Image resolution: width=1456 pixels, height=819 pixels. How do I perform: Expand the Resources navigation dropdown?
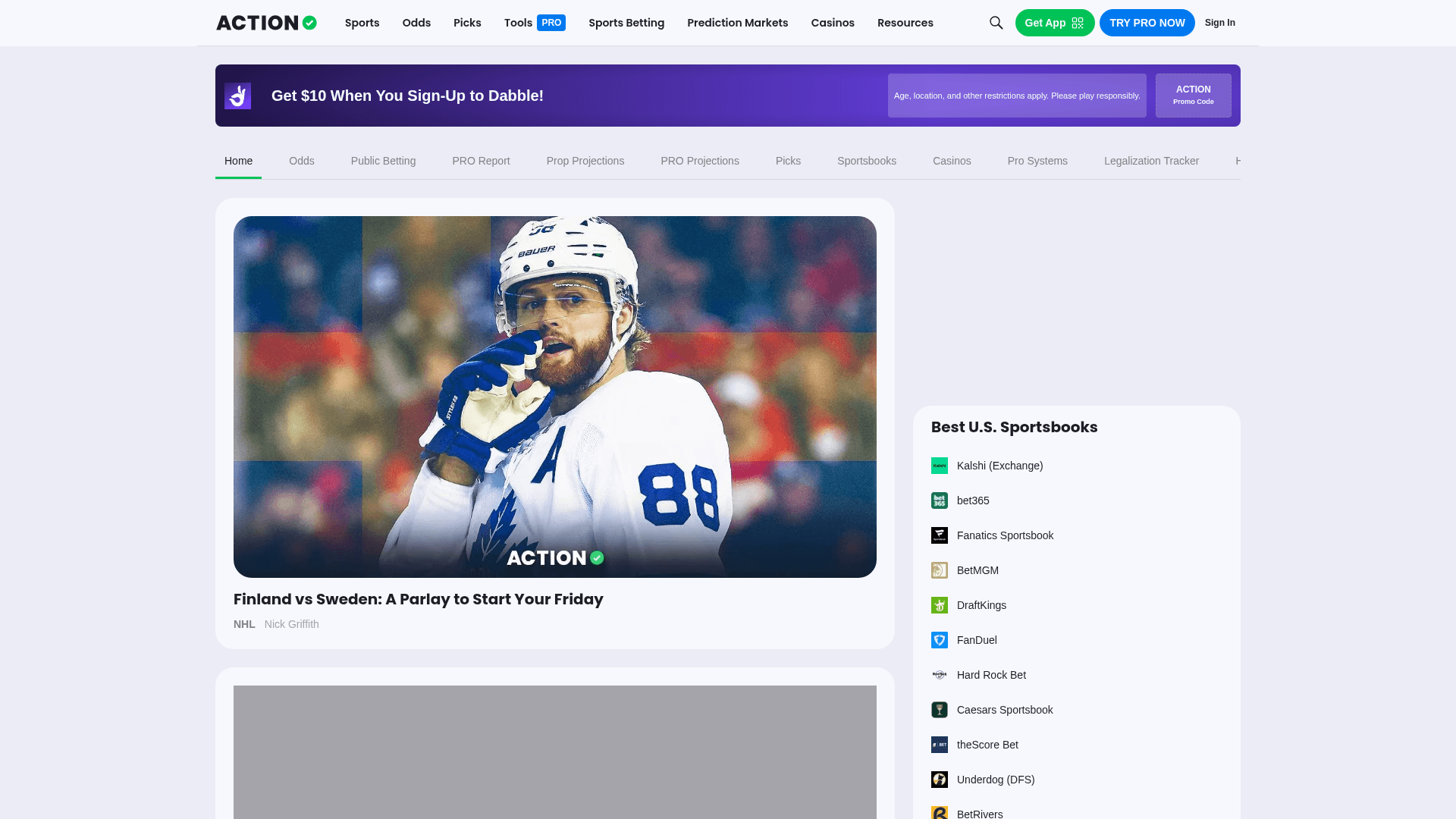pos(905,23)
